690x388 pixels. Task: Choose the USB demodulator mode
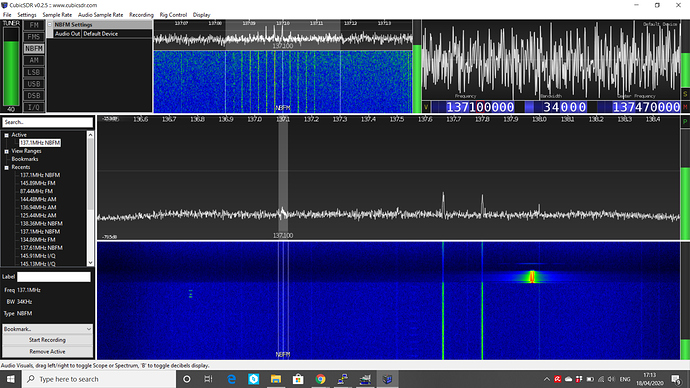[x=34, y=84]
